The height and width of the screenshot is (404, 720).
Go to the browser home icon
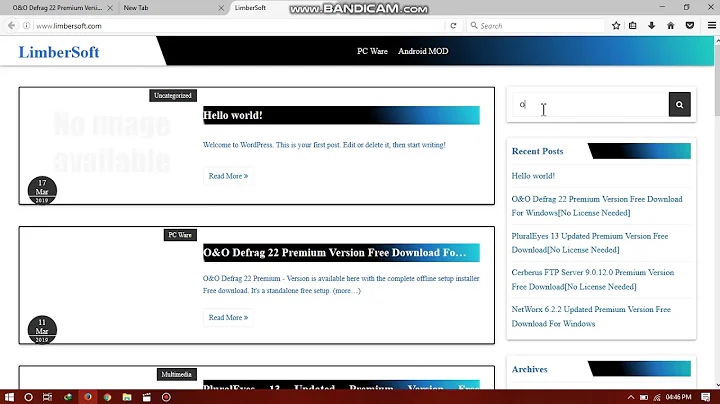tap(670, 26)
